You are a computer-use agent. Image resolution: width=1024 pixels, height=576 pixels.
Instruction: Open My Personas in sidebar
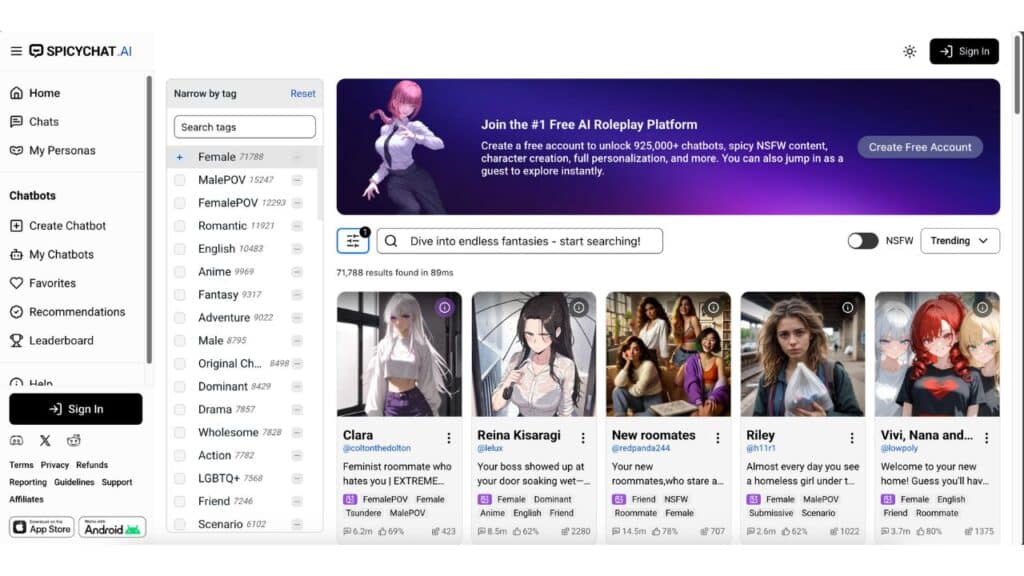pos(62,150)
